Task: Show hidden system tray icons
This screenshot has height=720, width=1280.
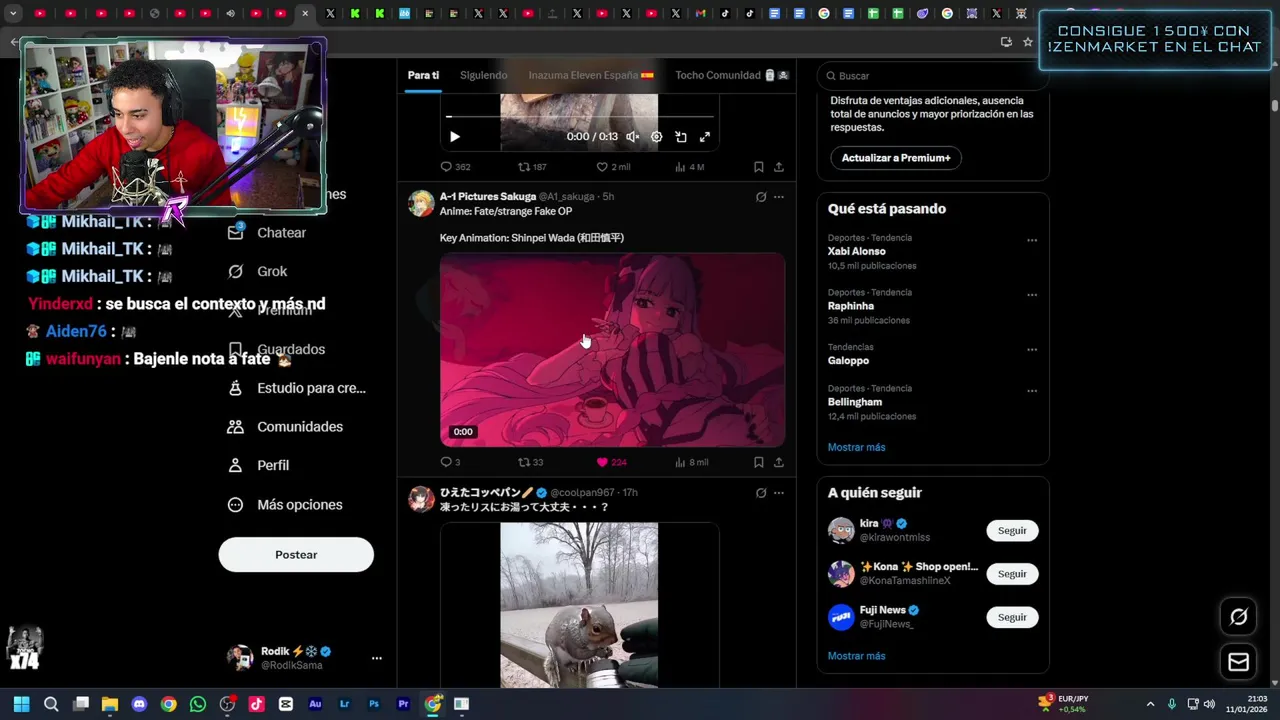Action: (1150, 704)
